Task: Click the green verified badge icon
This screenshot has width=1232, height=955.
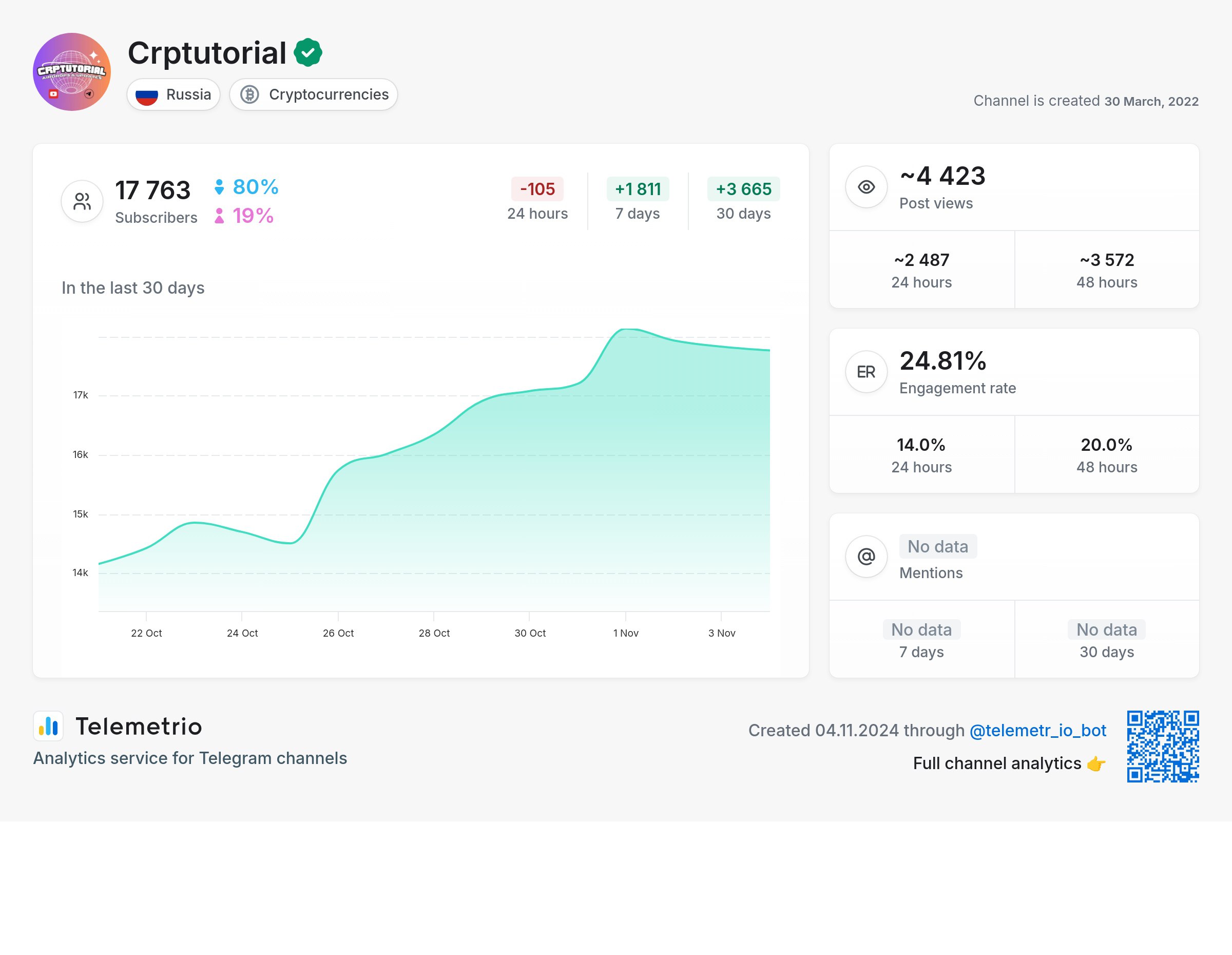Action: click(x=308, y=52)
